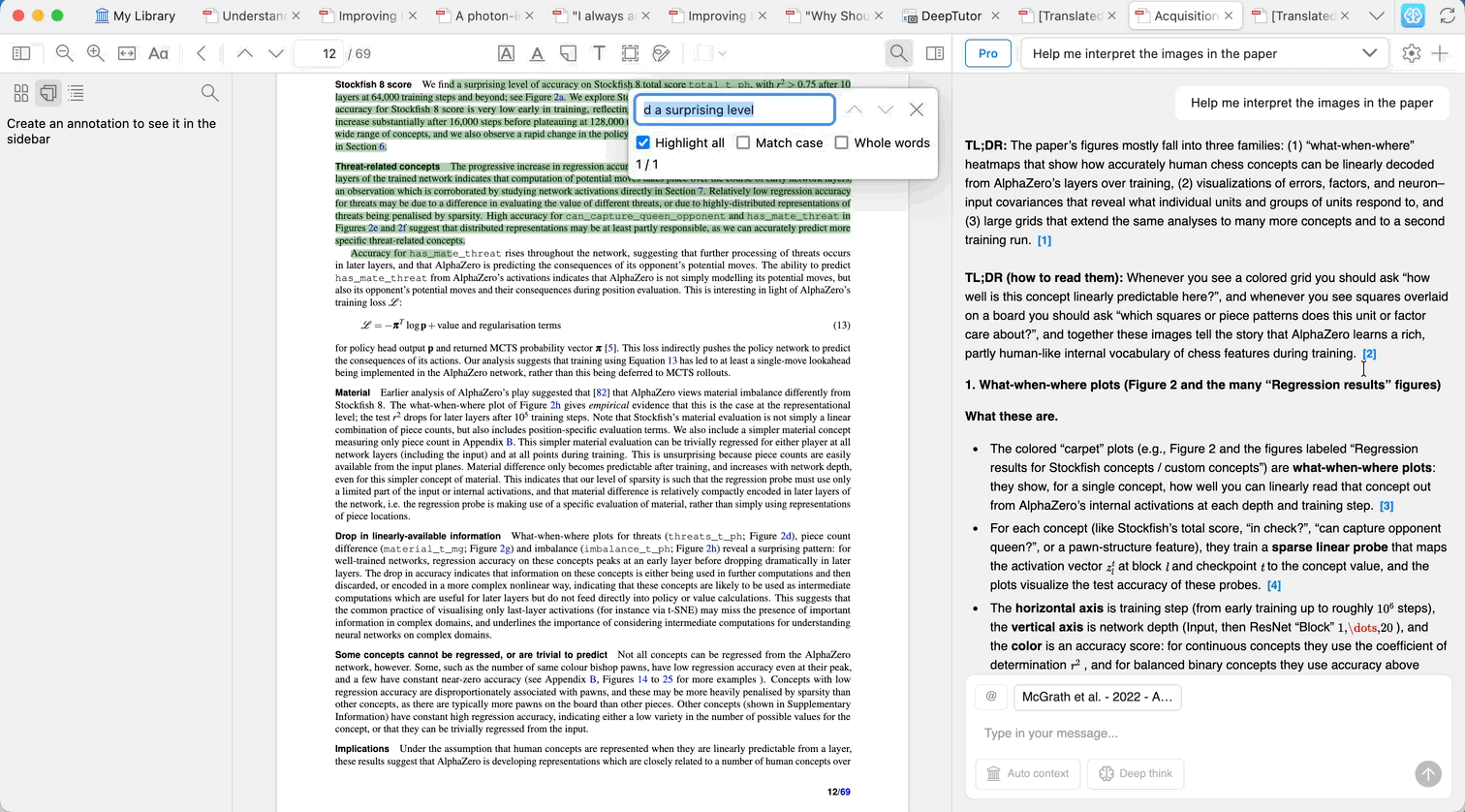The height and width of the screenshot is (812, 1465).
Task: Open the tab list overflow chevron
Action: (x=1376, y=16)
